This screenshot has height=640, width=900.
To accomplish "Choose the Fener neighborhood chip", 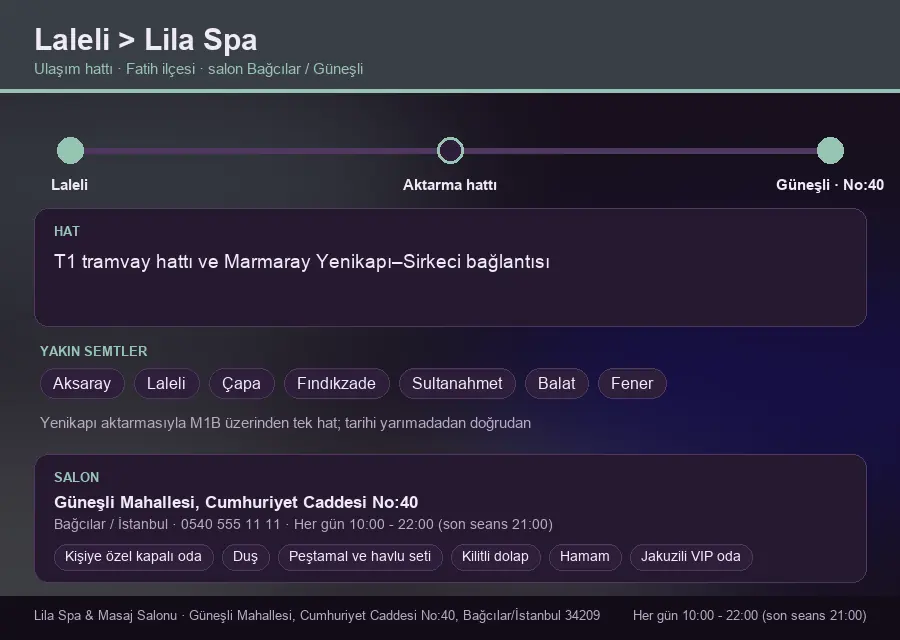I will (632, 383).
